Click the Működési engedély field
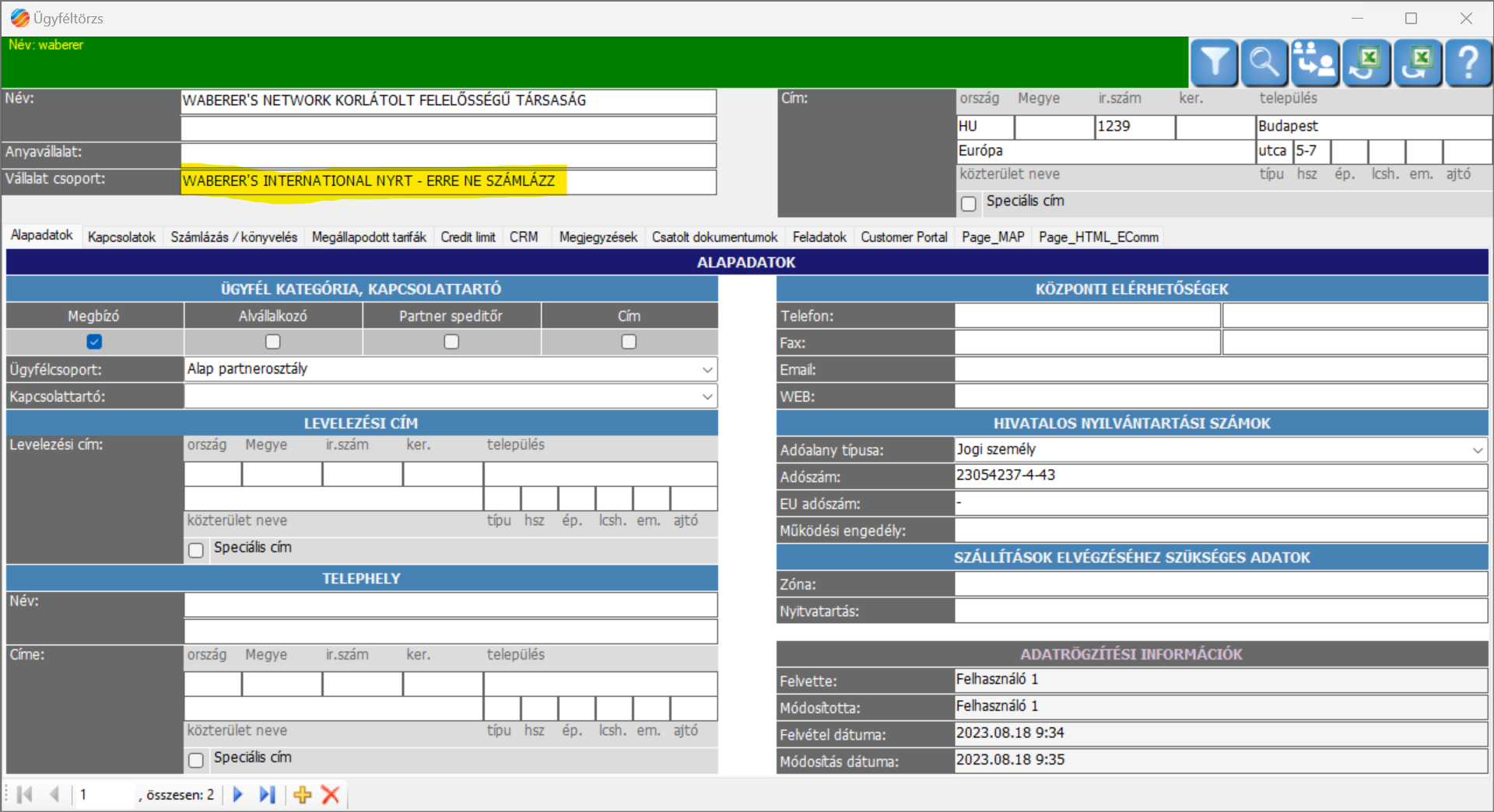Viewport: 1494px width, 812px height. (1221, 530)
